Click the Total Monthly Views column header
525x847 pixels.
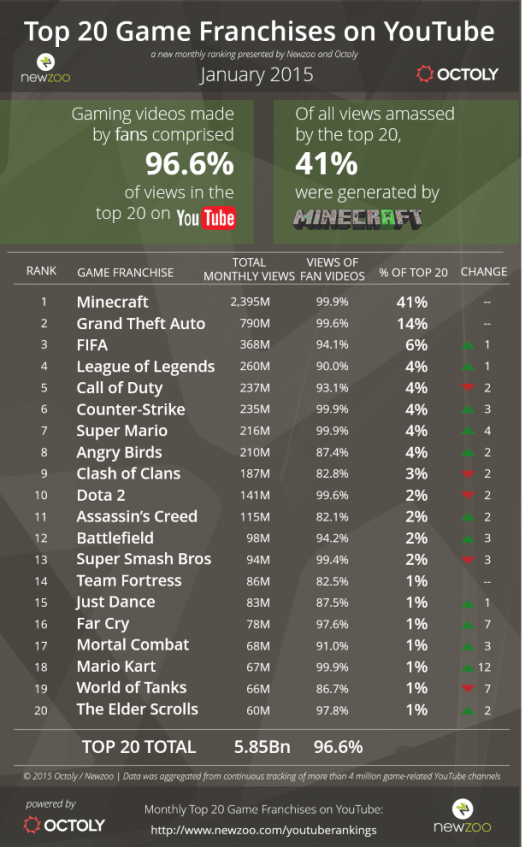click(x=249, y=269)
